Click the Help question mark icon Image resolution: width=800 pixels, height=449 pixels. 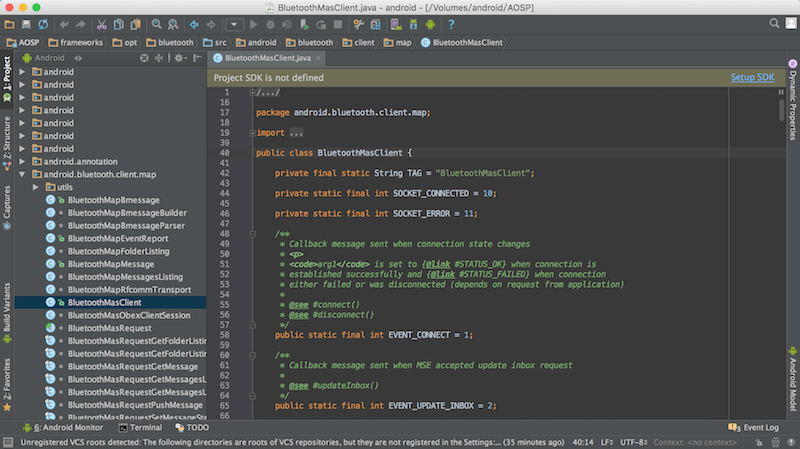451,24
